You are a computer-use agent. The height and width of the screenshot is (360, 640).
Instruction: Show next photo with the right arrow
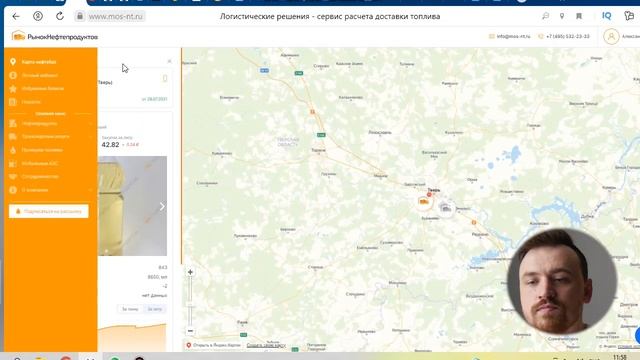coord(162,207)
